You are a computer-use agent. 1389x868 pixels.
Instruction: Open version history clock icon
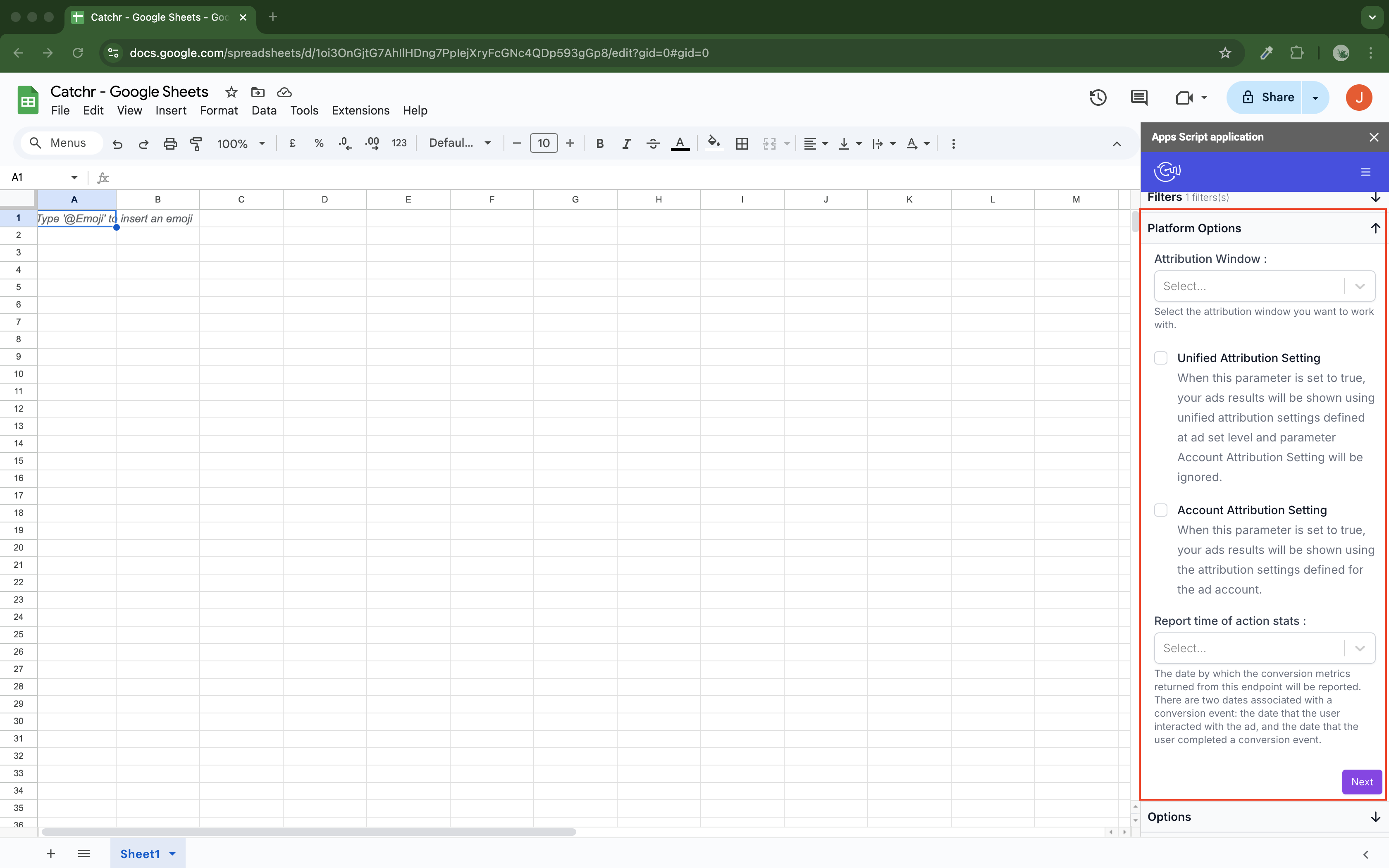pos(1098,98)
